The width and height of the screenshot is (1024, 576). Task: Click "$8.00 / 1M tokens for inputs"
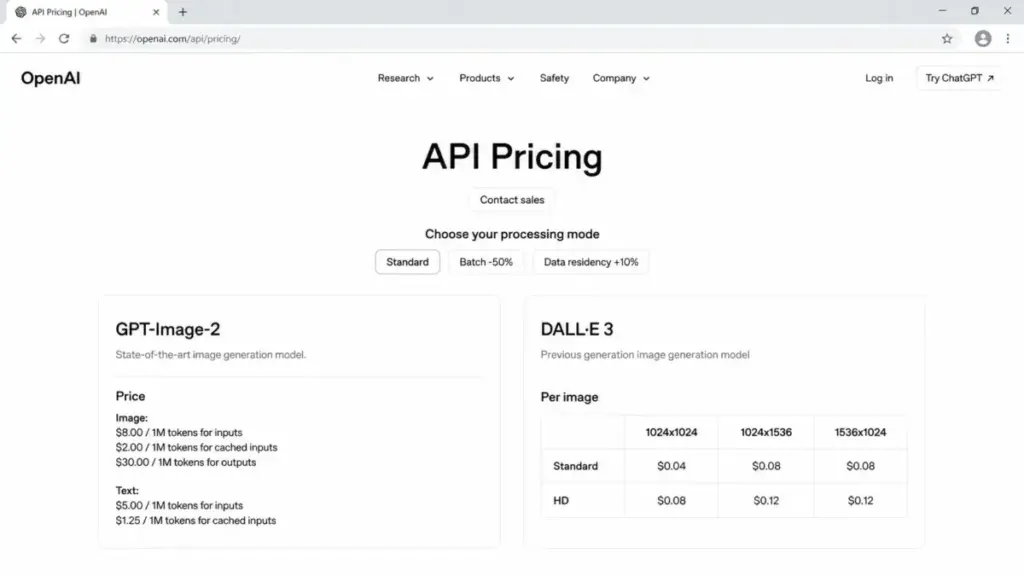[179, 433]
